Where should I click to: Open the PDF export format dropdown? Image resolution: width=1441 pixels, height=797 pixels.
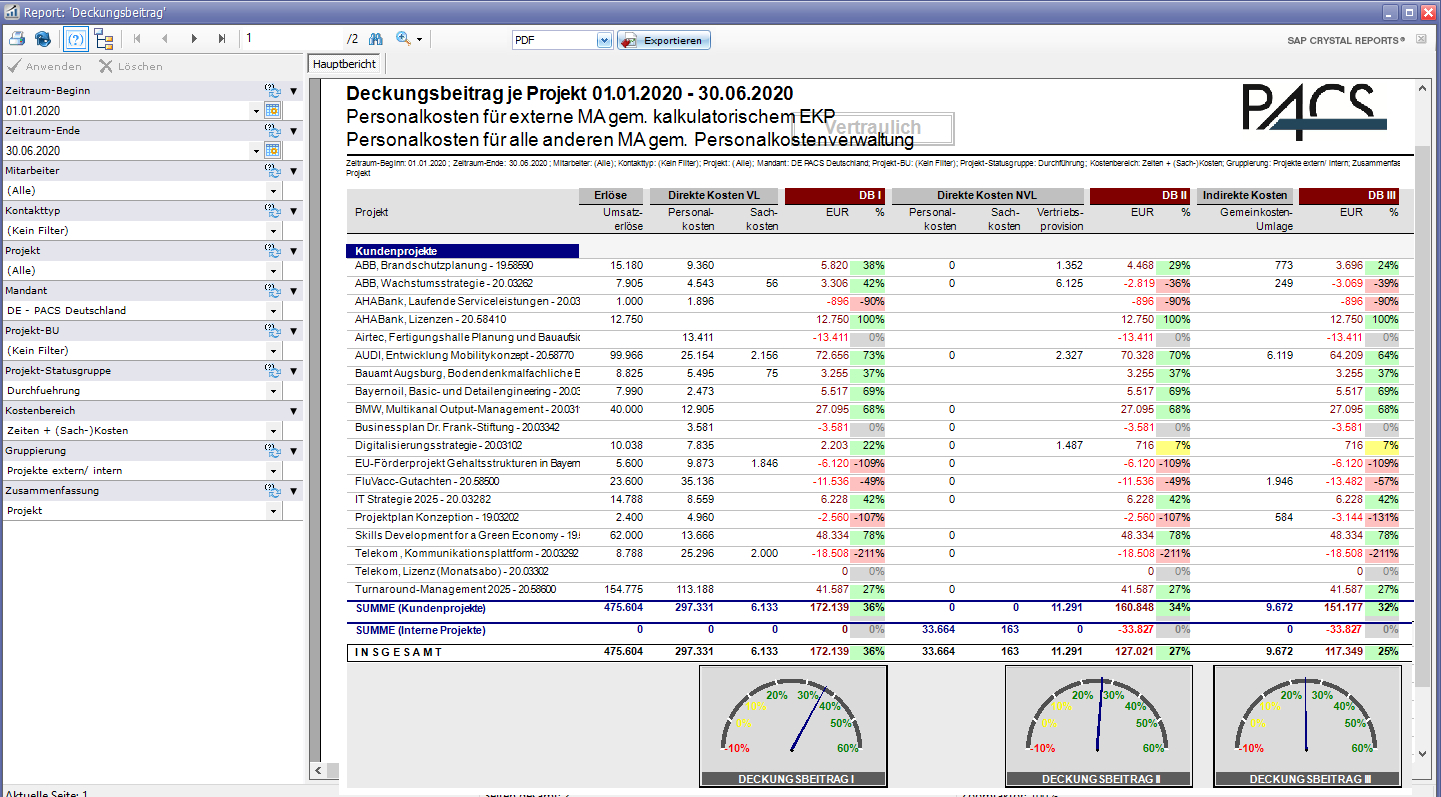click(x=604, y=40)
